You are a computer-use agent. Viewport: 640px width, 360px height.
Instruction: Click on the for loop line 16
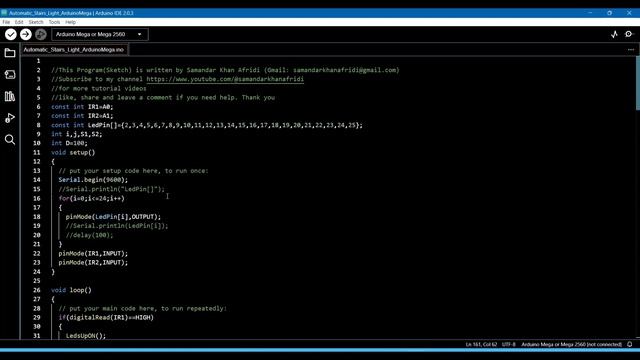(x=91, y=198)
